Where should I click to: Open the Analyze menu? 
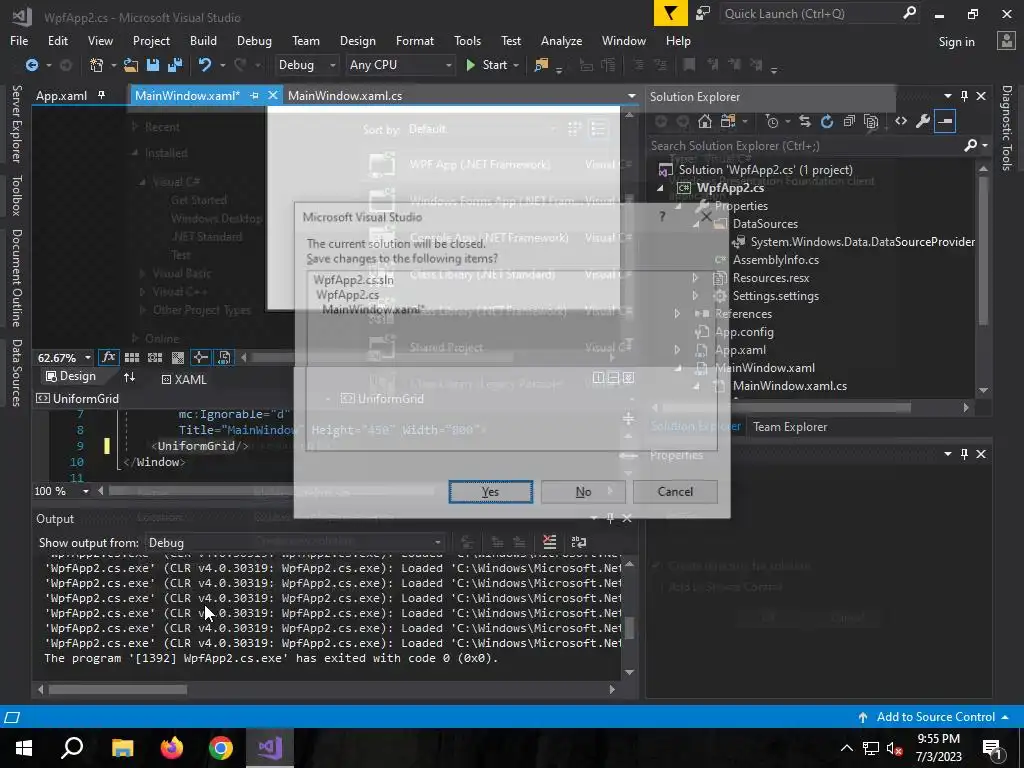pyautogui.click(x=561, y=40)
